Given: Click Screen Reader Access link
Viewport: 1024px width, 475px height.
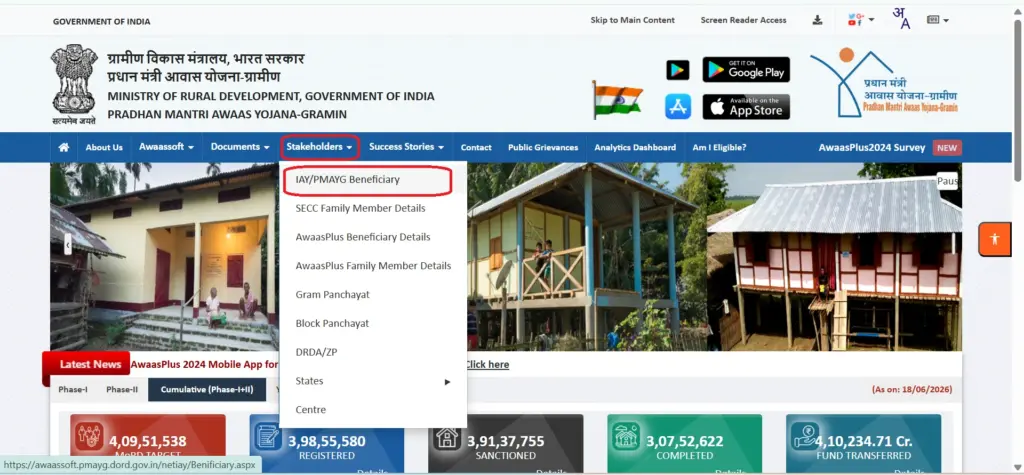Looking at the screenshot, I should click(x=743, y=20).
